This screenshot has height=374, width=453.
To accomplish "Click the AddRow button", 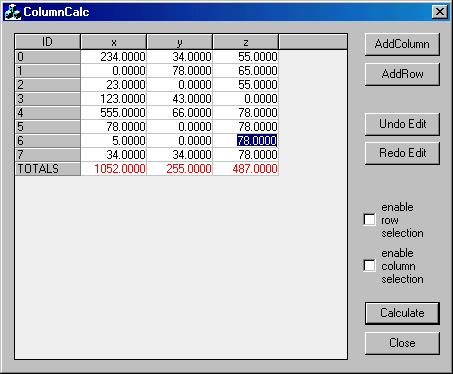I will [x=402, y=74].
